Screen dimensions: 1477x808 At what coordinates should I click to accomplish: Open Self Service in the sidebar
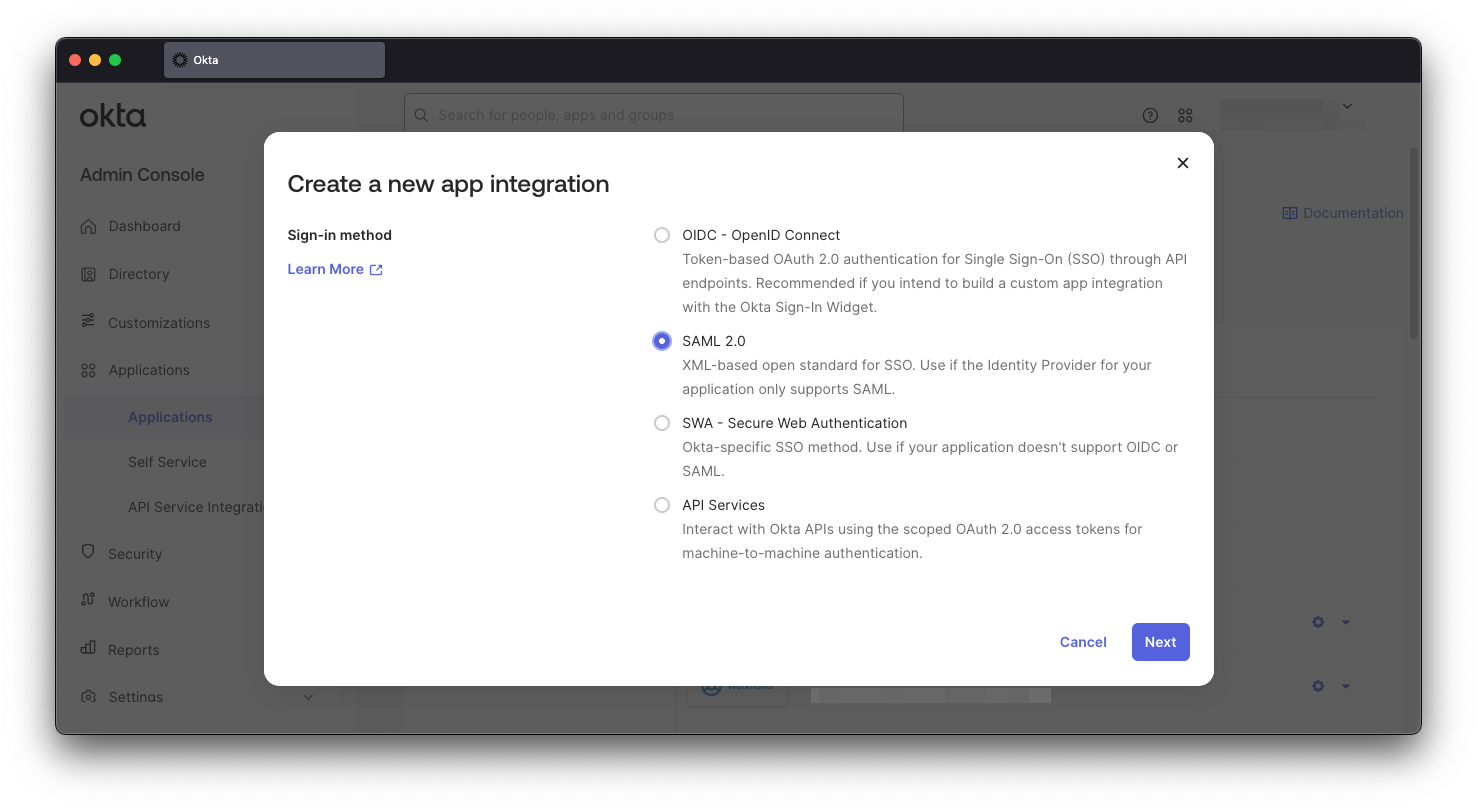point(167,462)
